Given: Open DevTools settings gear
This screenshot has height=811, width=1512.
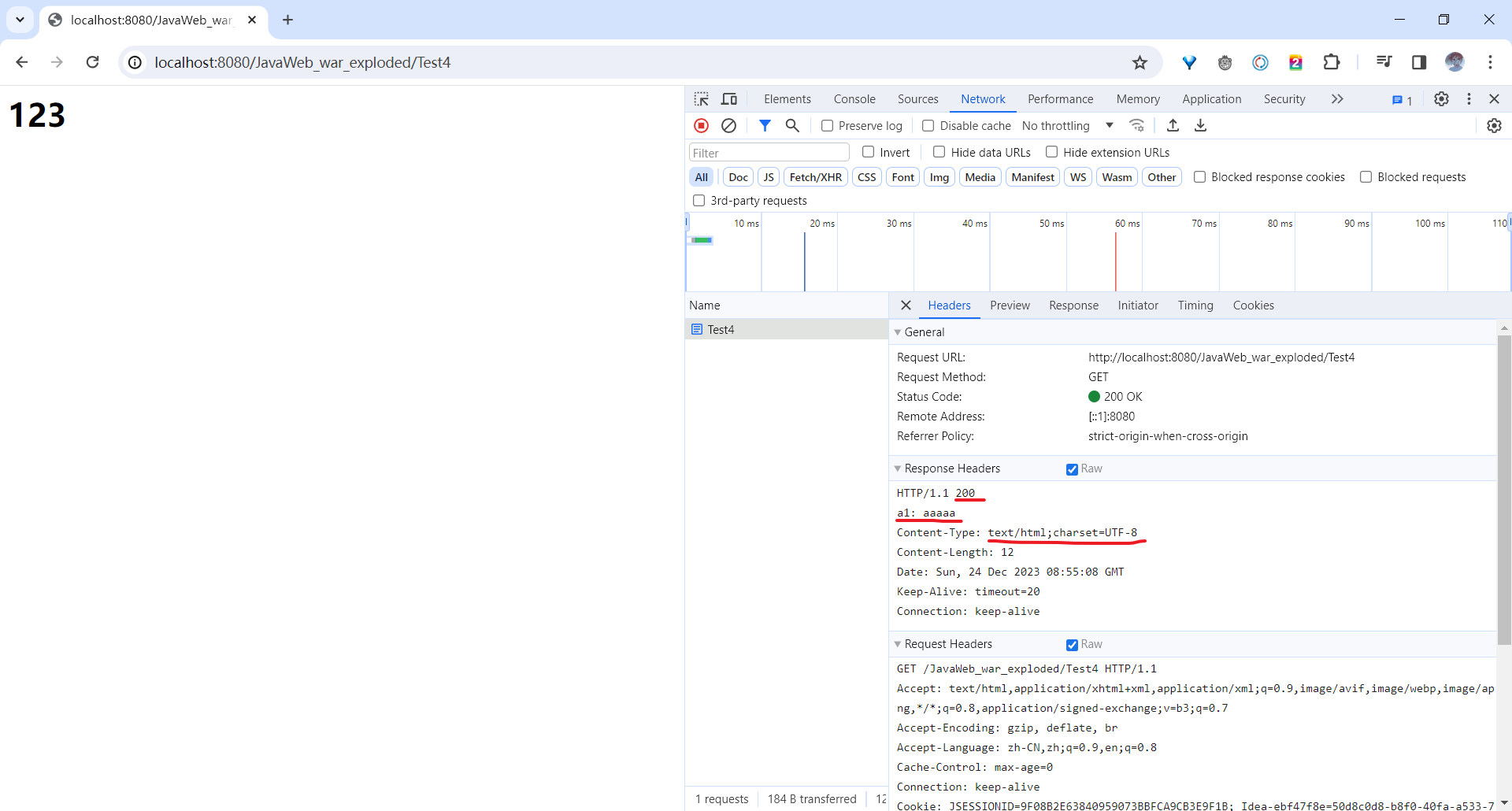Looking at the screenshot, I should (1441, 98).
